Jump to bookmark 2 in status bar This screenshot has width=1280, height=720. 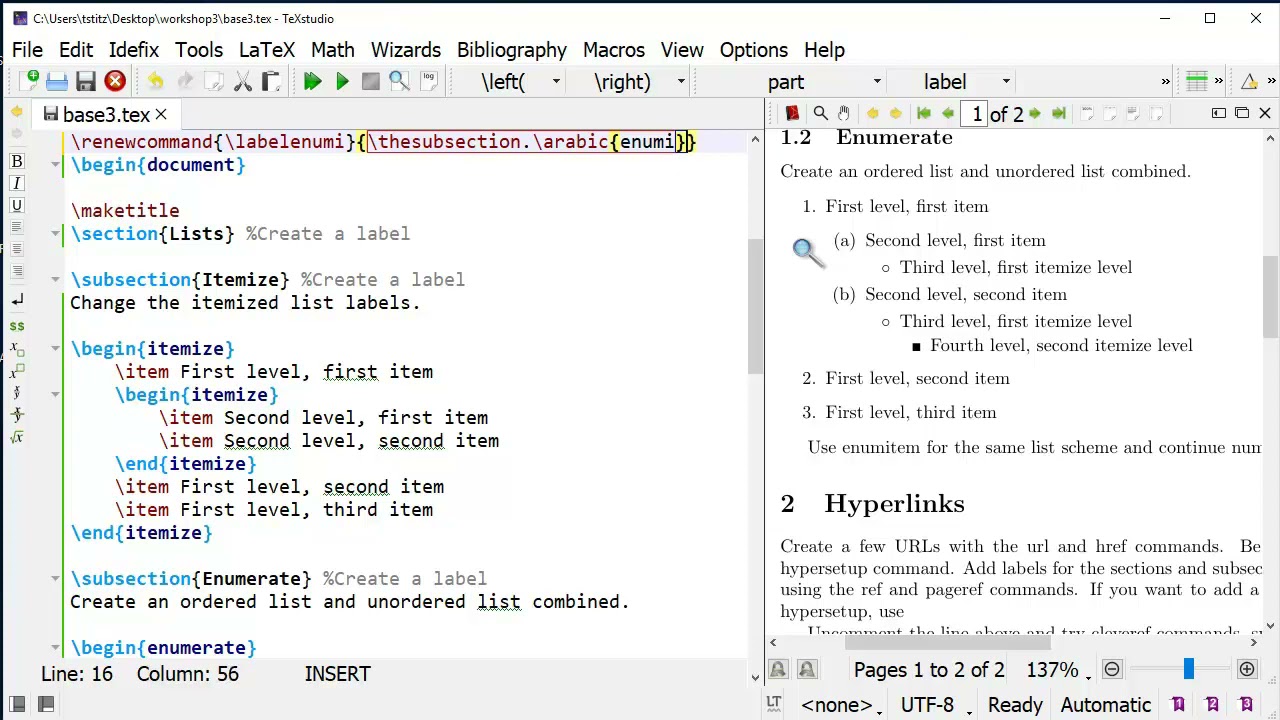click(1212, 705)
